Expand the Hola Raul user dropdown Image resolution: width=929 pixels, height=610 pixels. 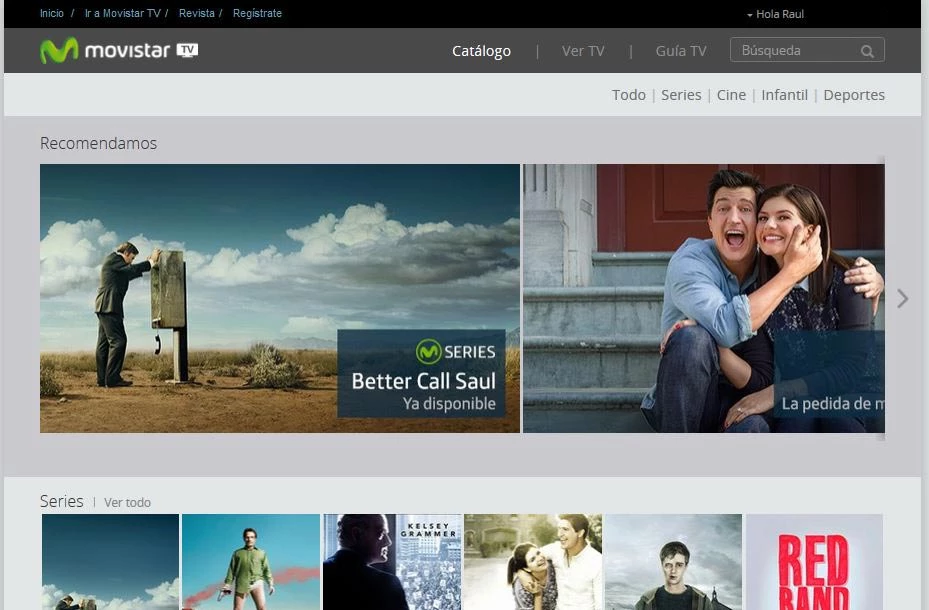tap(775, 14)
